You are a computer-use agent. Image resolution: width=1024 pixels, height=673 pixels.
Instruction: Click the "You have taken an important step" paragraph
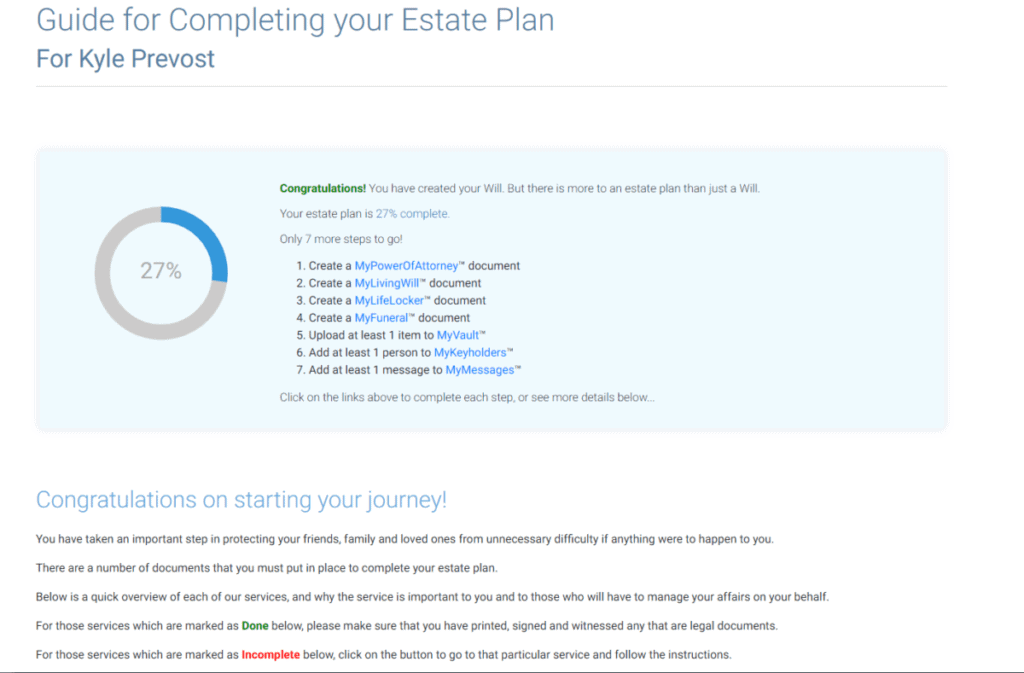(404, 539)
